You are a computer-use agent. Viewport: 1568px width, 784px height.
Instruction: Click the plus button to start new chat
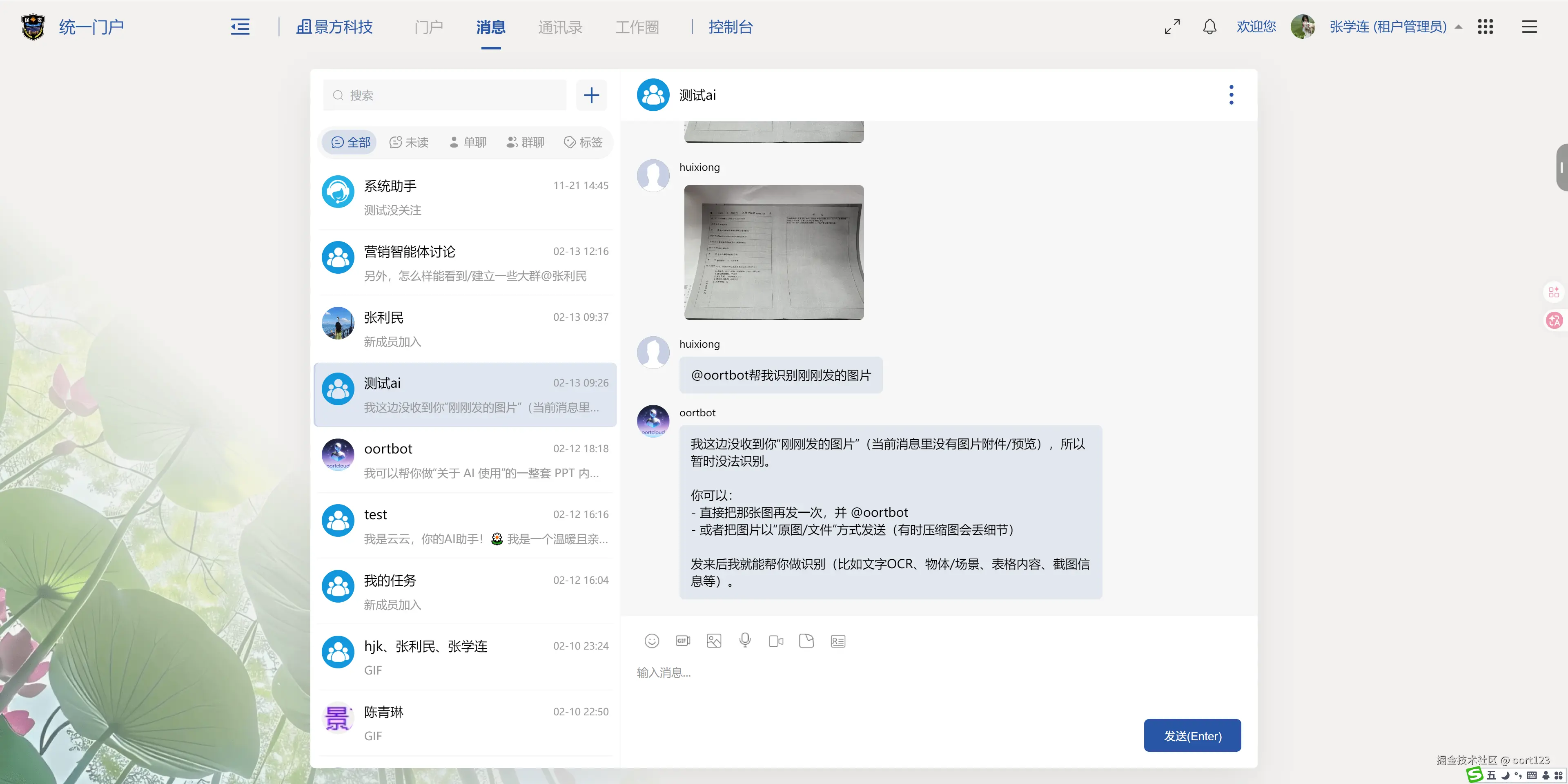click(x=591, y=95)
